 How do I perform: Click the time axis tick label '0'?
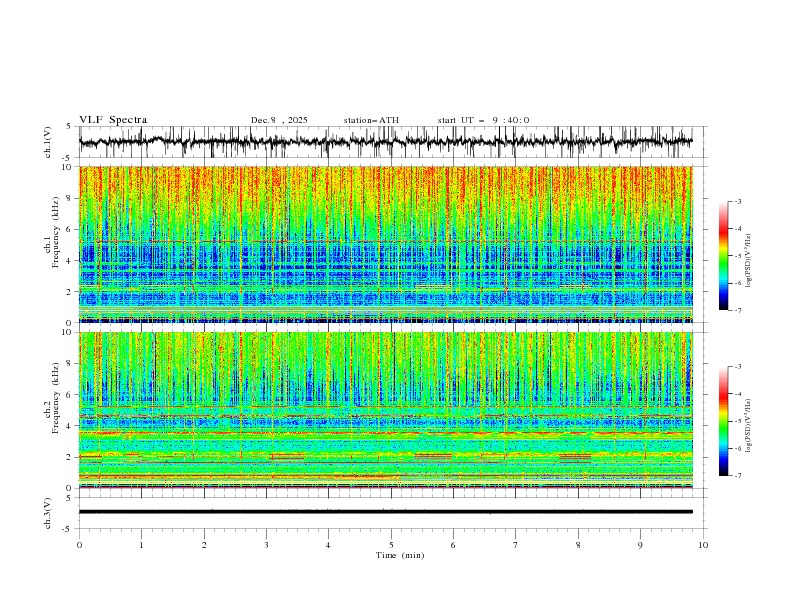pos(79,545)
